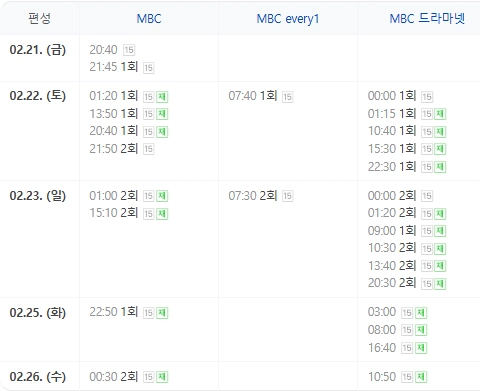Open the MBC every1 channel header link

[x=288, y=19]
